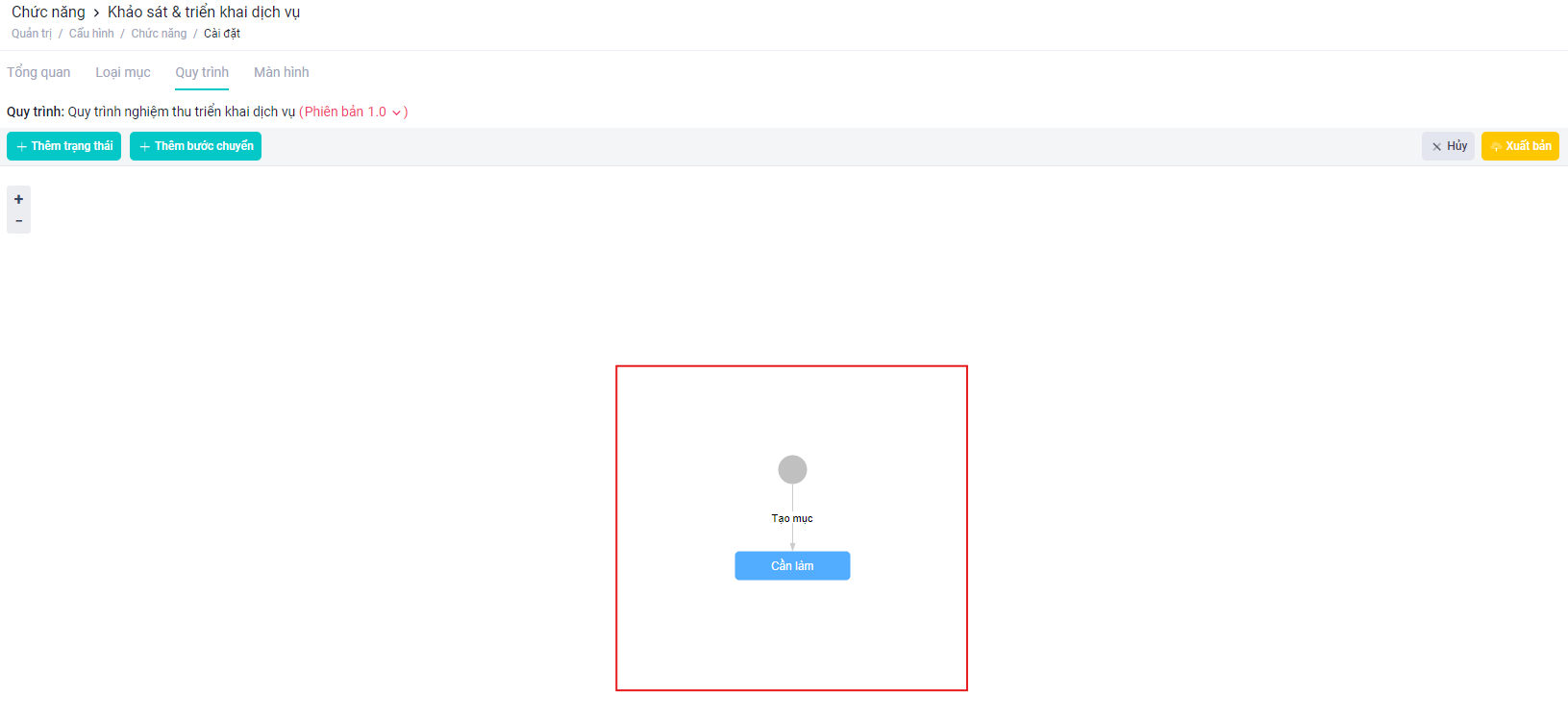Click the arrowhead above Cần làm
Screen dimensions: 1568x721
coord(792,546)
